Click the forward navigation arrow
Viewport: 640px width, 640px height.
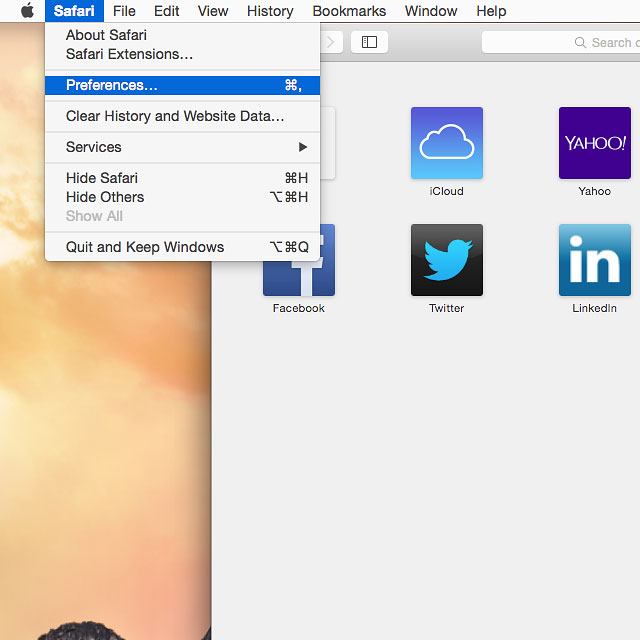[331, 42]
